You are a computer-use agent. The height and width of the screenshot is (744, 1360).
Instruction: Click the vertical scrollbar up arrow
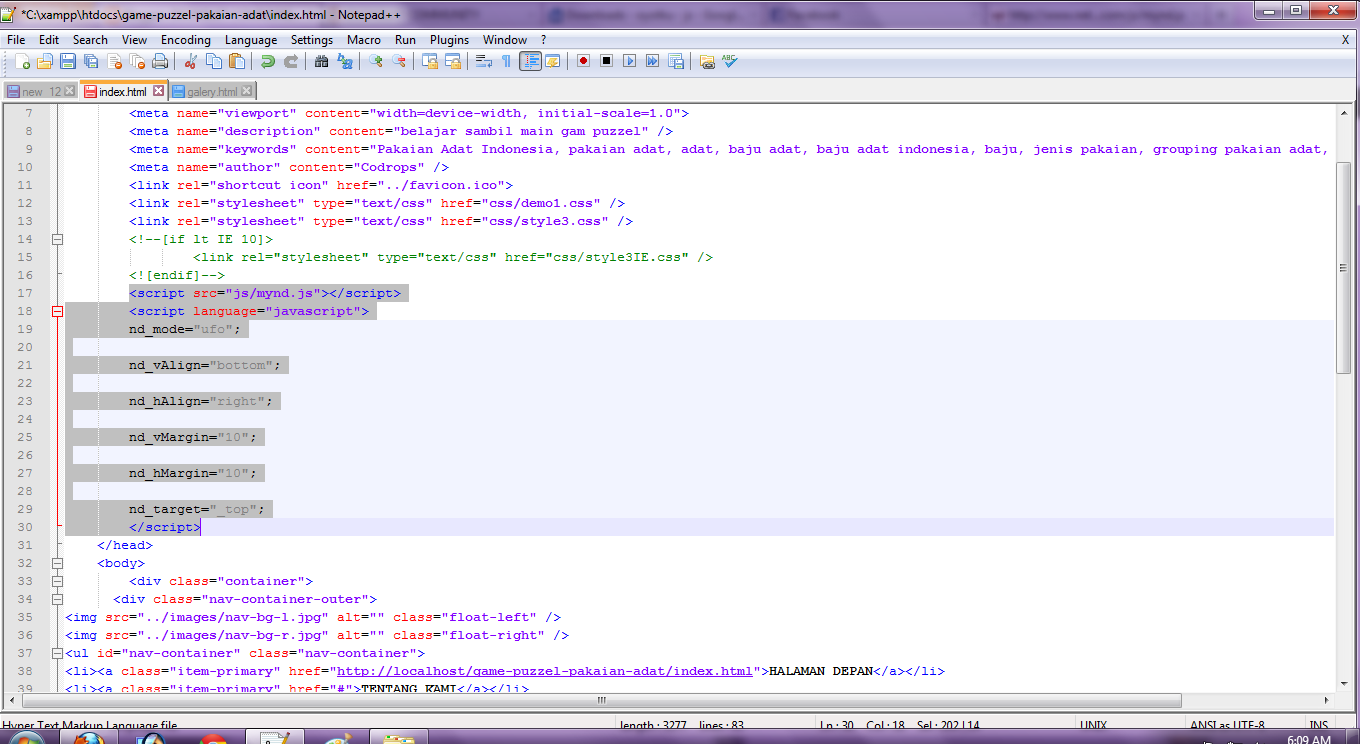pos(1345,113)
